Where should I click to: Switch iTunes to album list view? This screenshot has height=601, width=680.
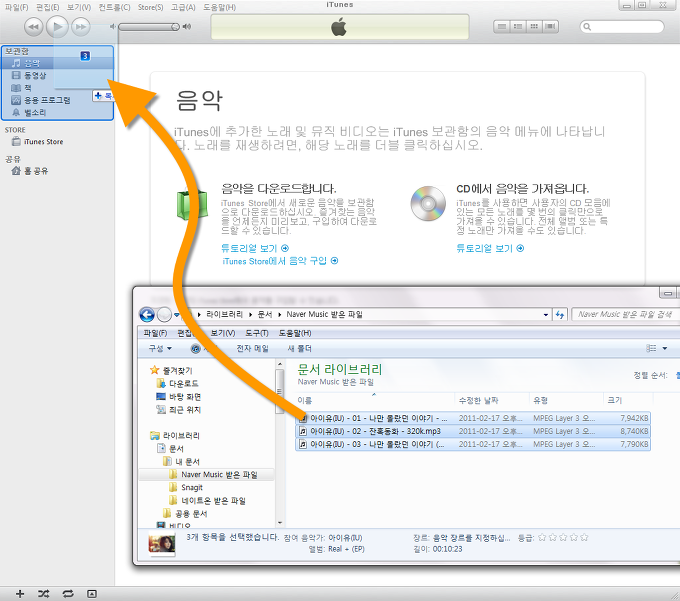point(518,27)
